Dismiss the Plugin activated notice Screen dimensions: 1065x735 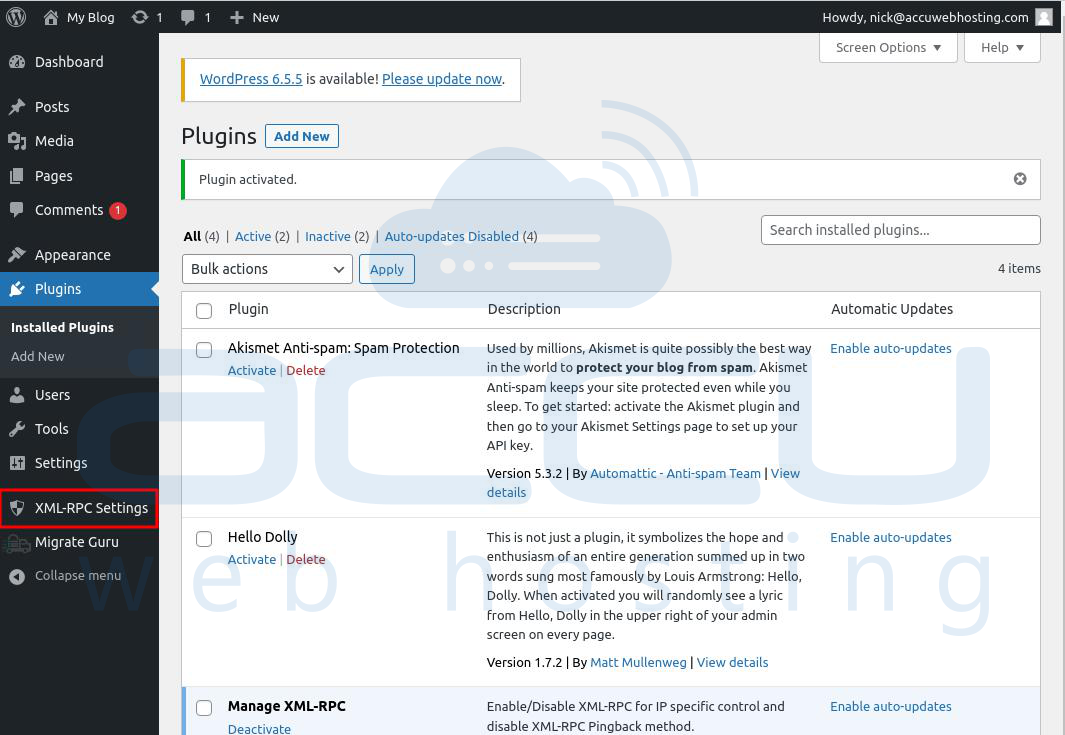(x=1019, y=179)
